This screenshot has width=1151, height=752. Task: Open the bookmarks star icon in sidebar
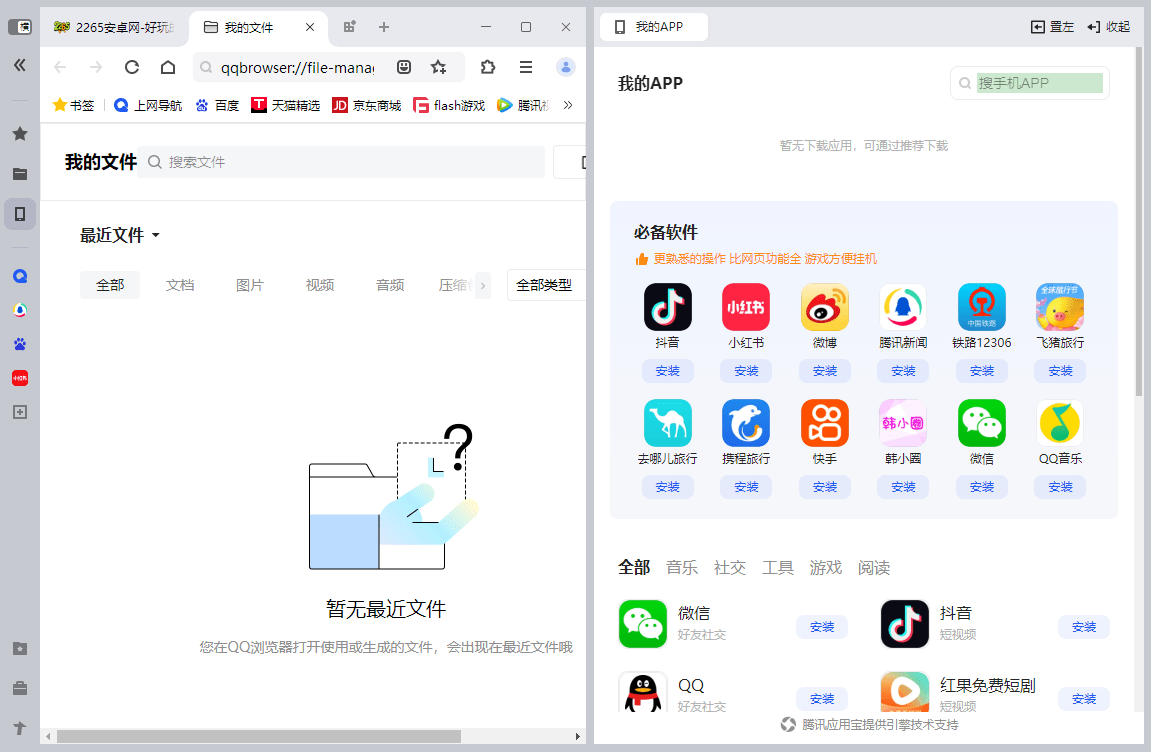(x=20, y=133)
